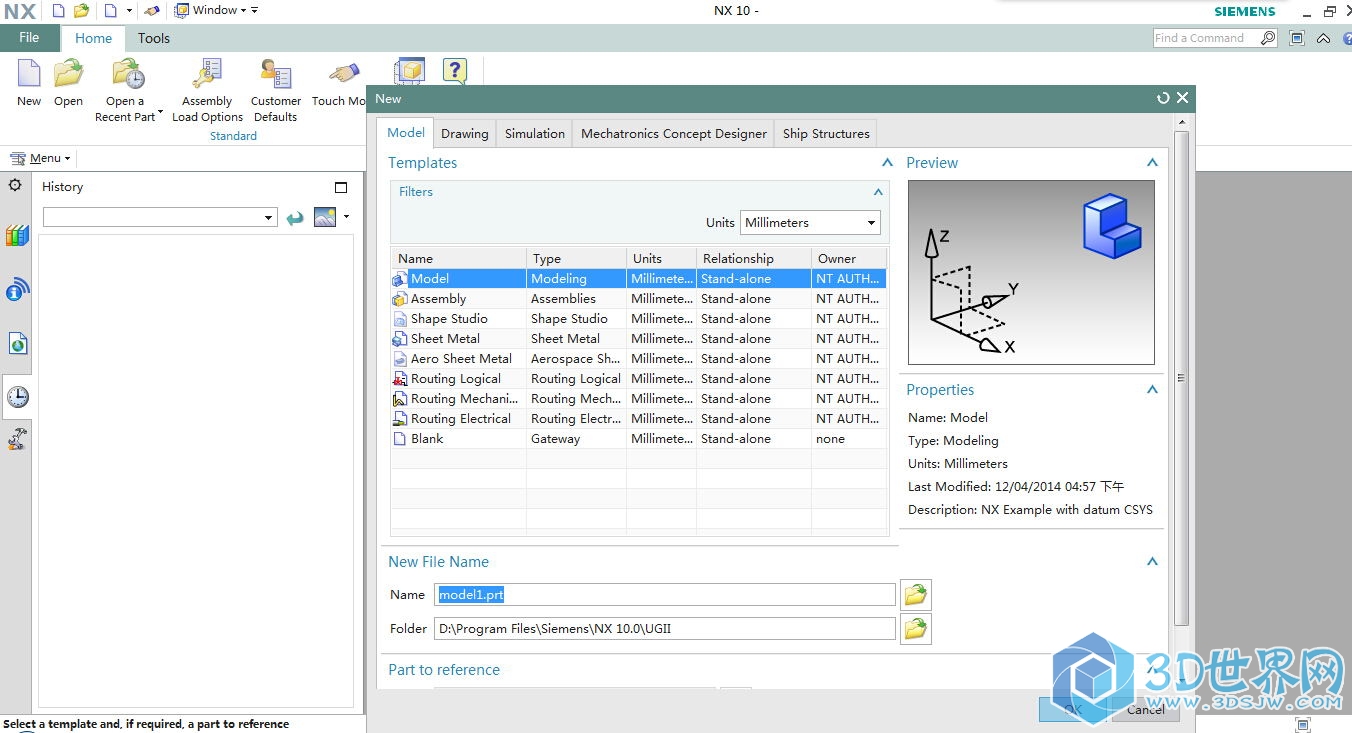Image resolution: width=1352 pixels, height=733 pixels.
Task: Switch to the Simulation tab
Action: click(535, 133)
